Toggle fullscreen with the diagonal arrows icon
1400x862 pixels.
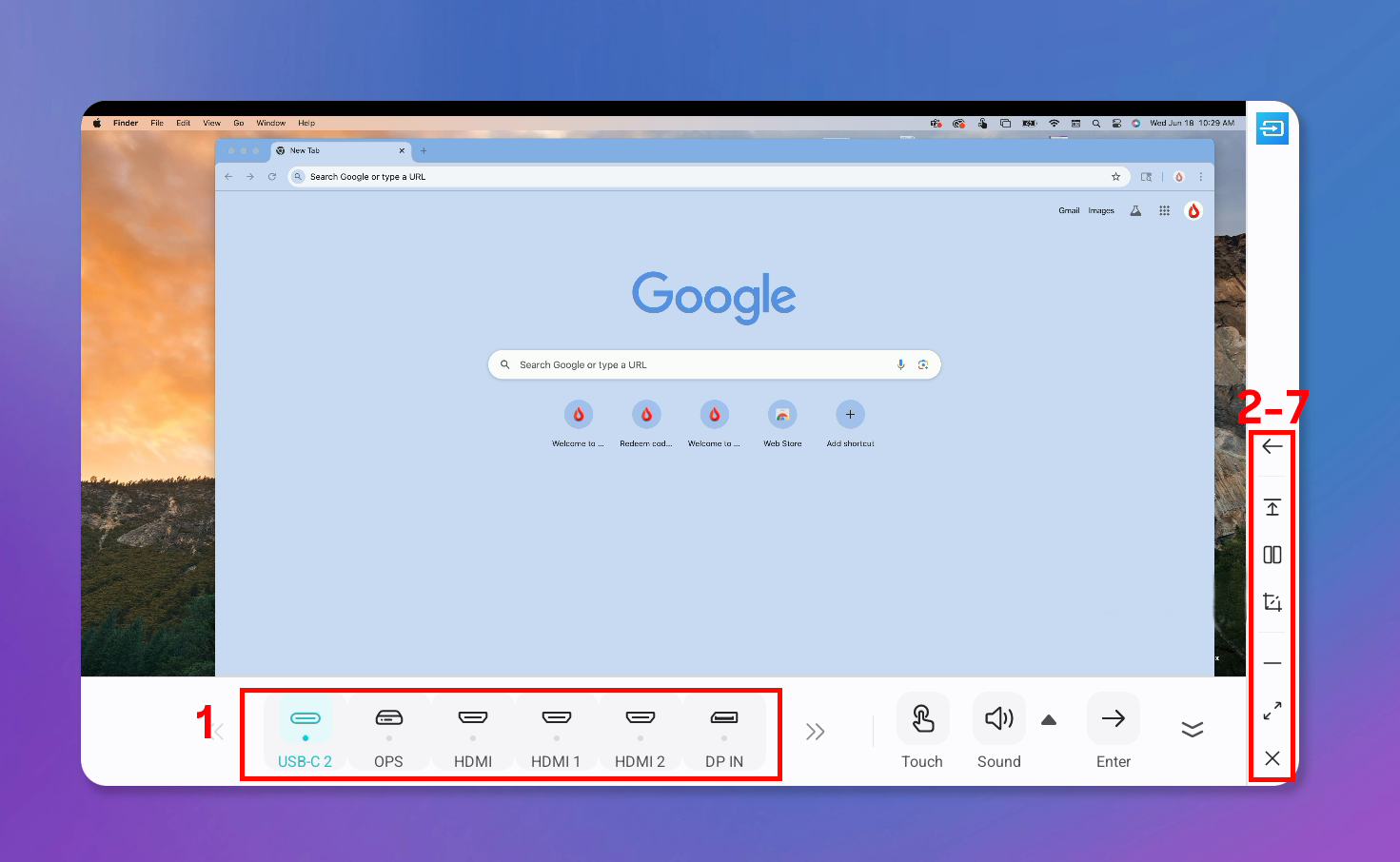[x=1272, y=711]
